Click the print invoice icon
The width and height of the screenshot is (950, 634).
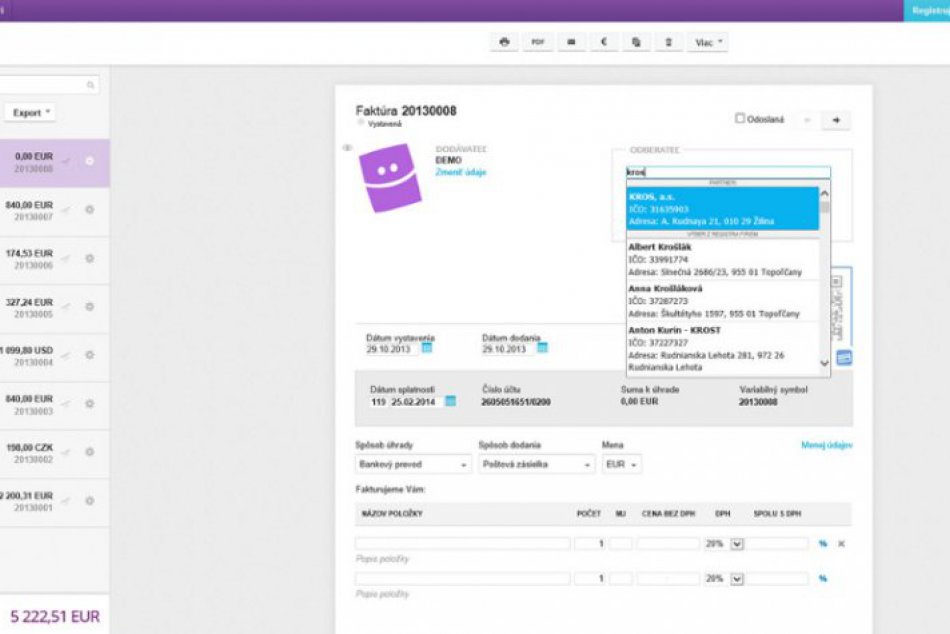(x=504, y=42)
